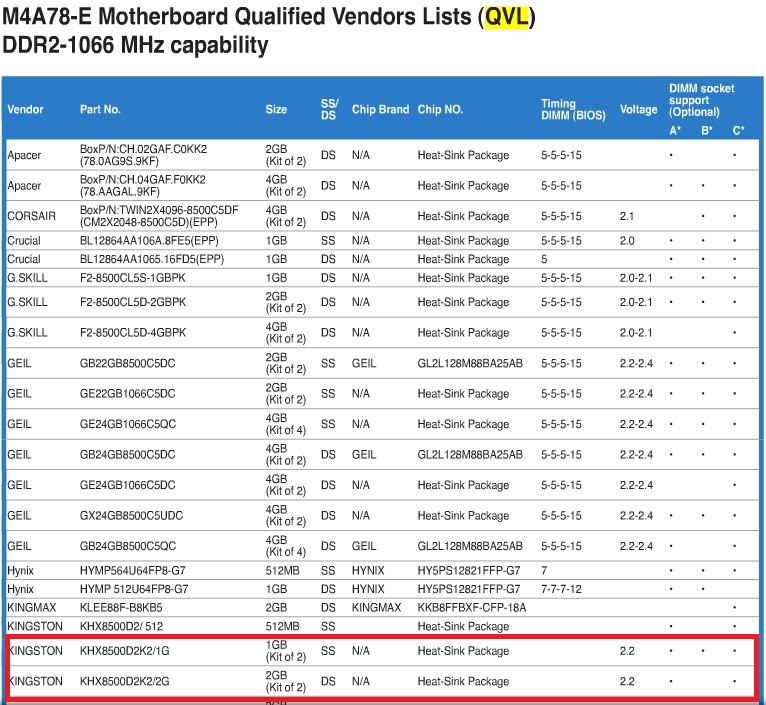Select part GX24GB8500C5UDC
766x705 pixels.
131,515
